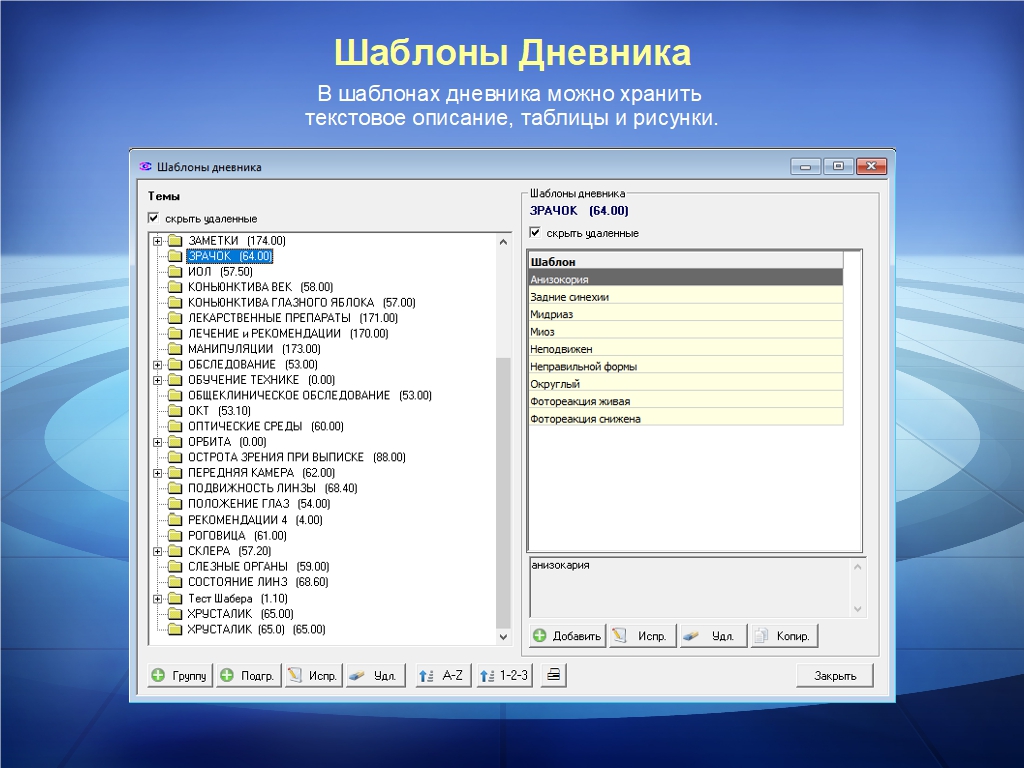Click the Группу add-group button
This screenshot has height=768, width=1024.
click(x=179, y=676)
